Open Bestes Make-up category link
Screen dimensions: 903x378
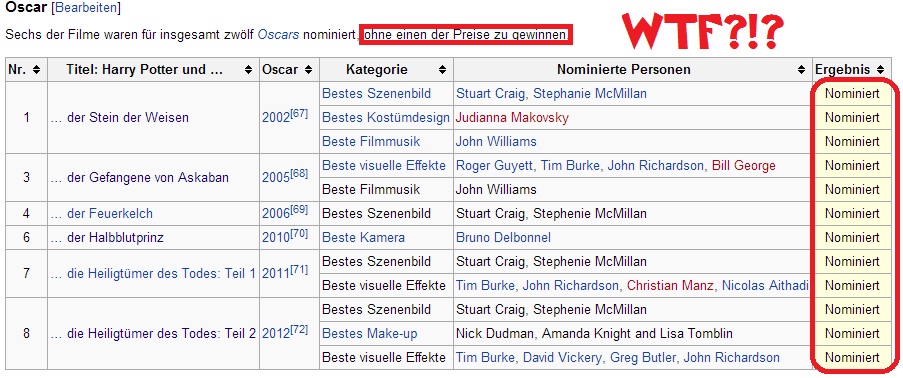(370, 334)
